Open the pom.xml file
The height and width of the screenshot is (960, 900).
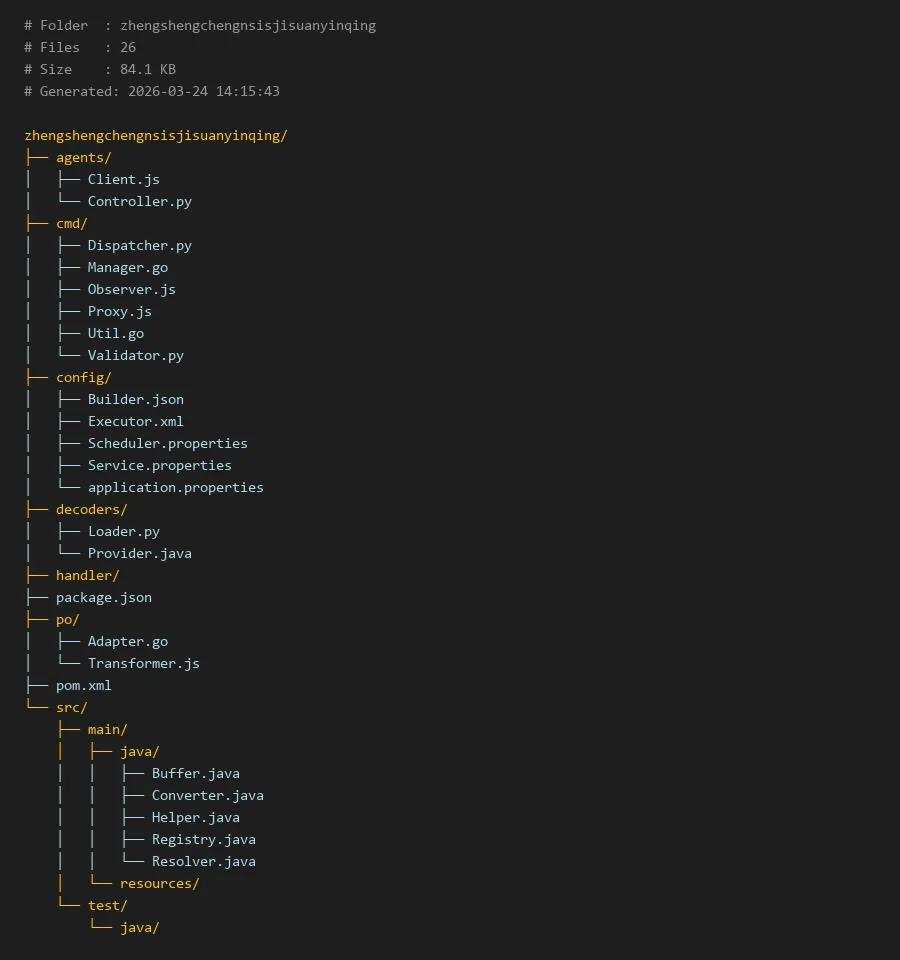(x=83, y=685)
